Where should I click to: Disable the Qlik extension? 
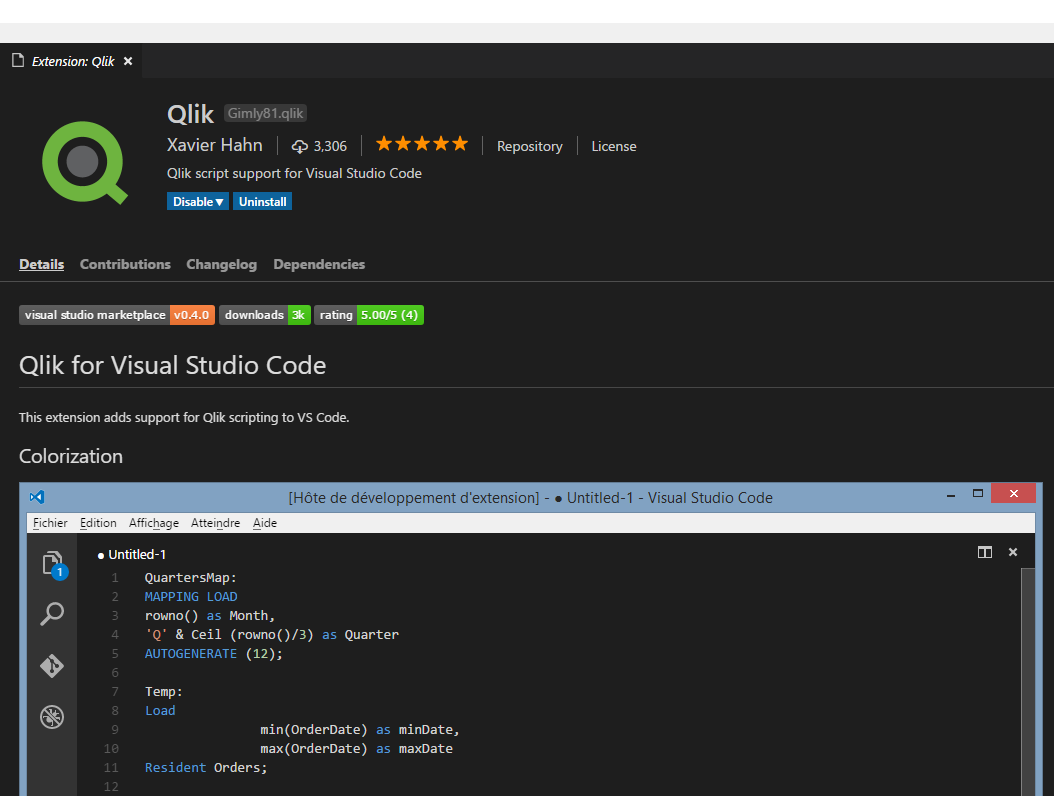(x=192, y=201)
